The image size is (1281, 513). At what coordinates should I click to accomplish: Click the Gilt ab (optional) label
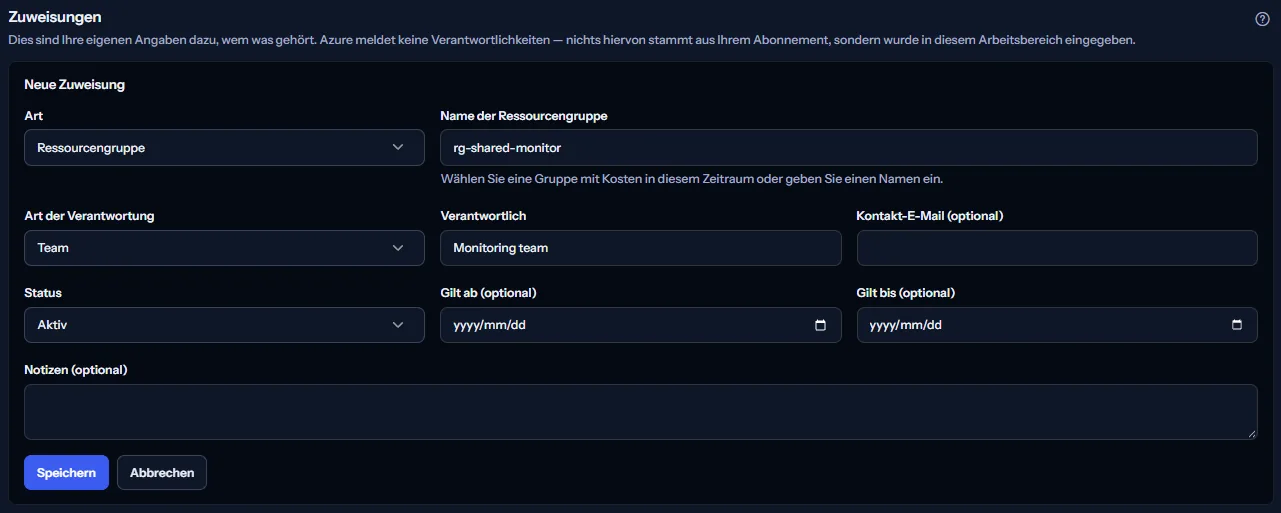point(489,293)
